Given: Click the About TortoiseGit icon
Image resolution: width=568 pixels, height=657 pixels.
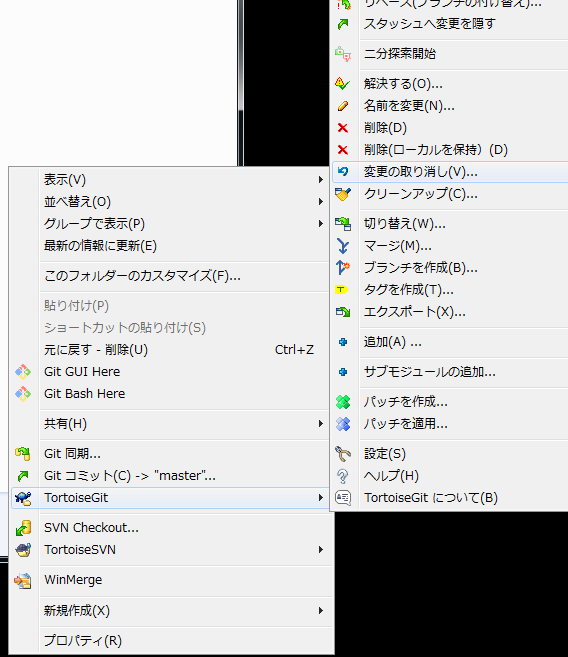Looking at the screenshot, I should [343, 498].
